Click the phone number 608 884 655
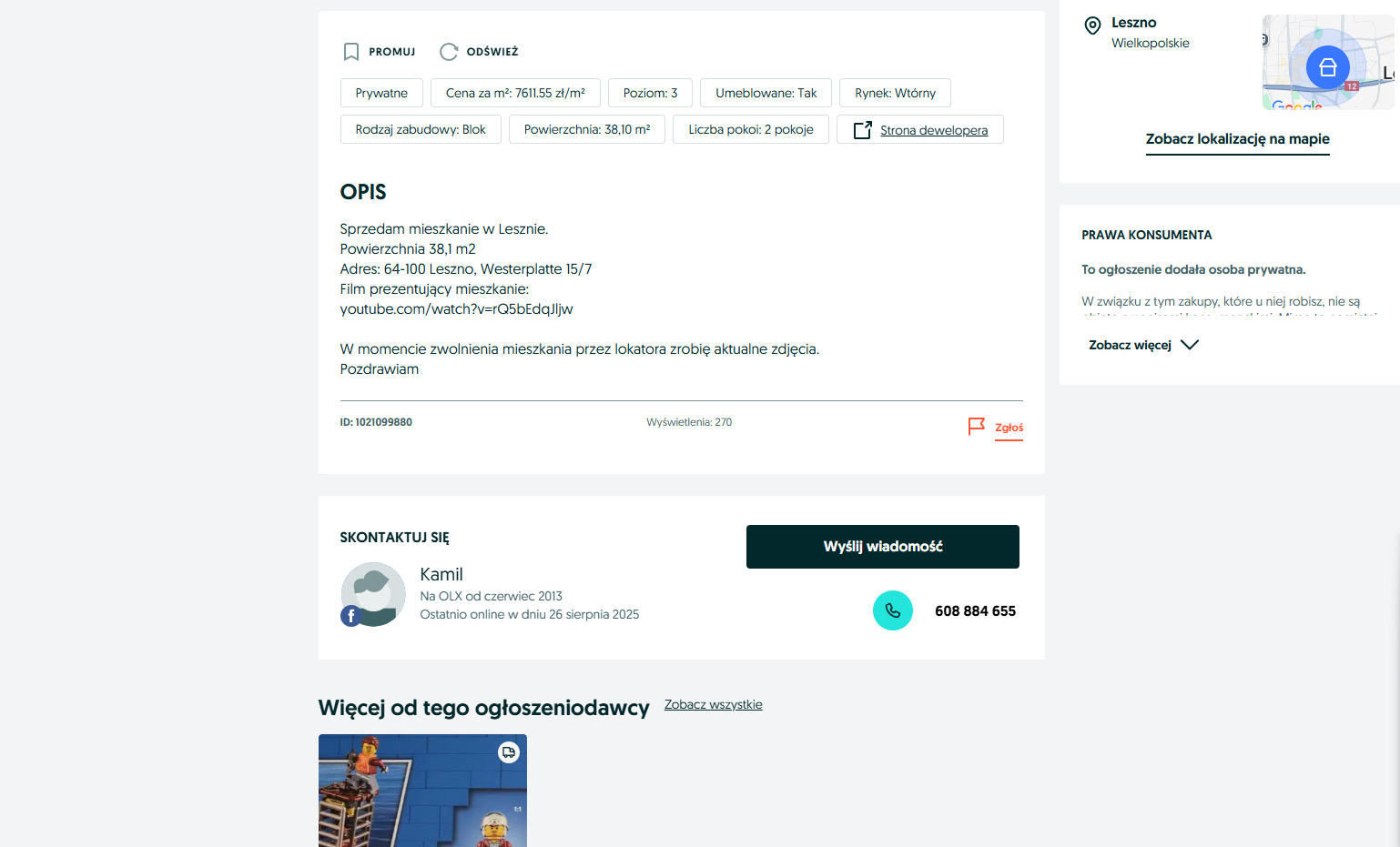 point(975,611)
